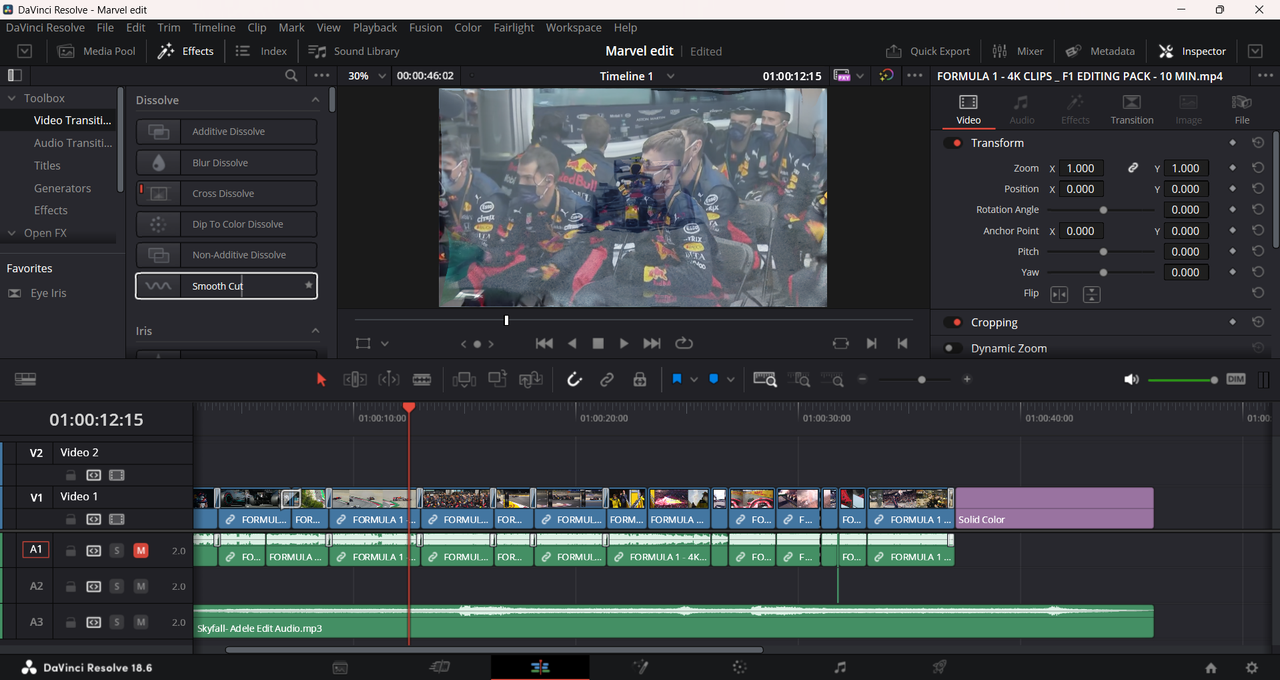Toggle the Transform enable switch
This screenshot has width=1280, height=680.
(953, 143)
